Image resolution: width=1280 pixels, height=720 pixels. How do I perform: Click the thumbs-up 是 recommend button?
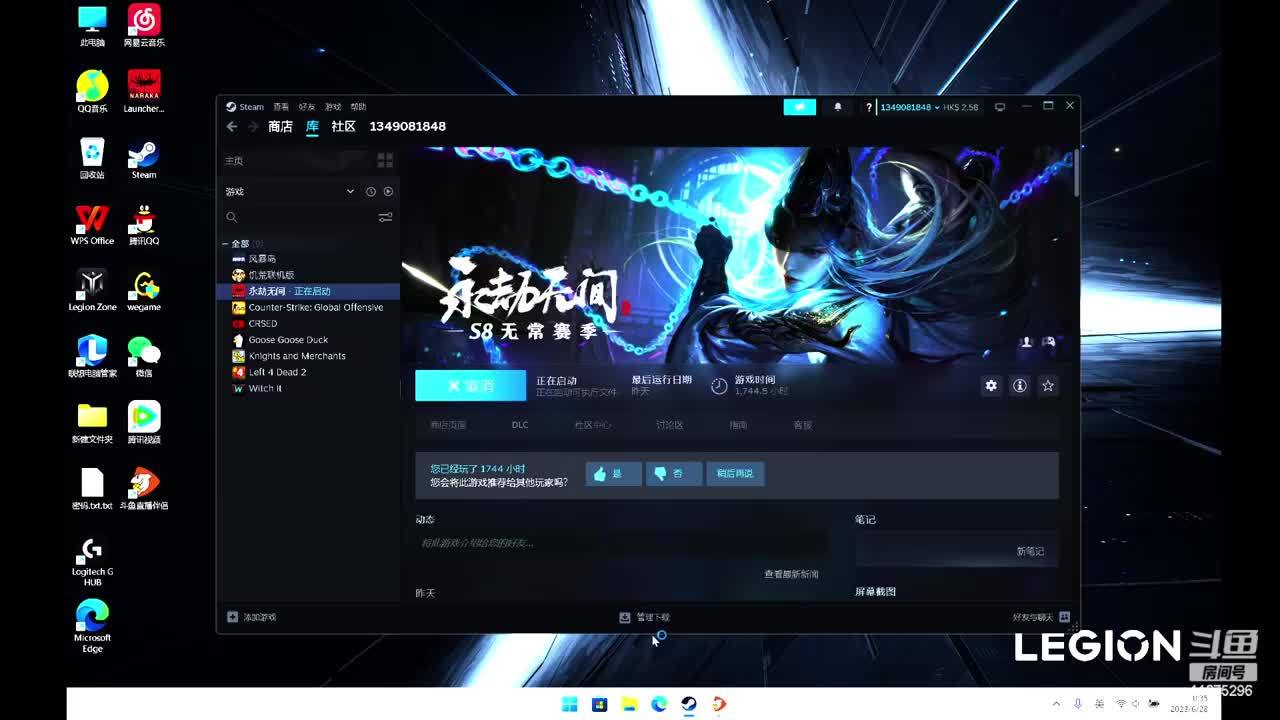613,473
